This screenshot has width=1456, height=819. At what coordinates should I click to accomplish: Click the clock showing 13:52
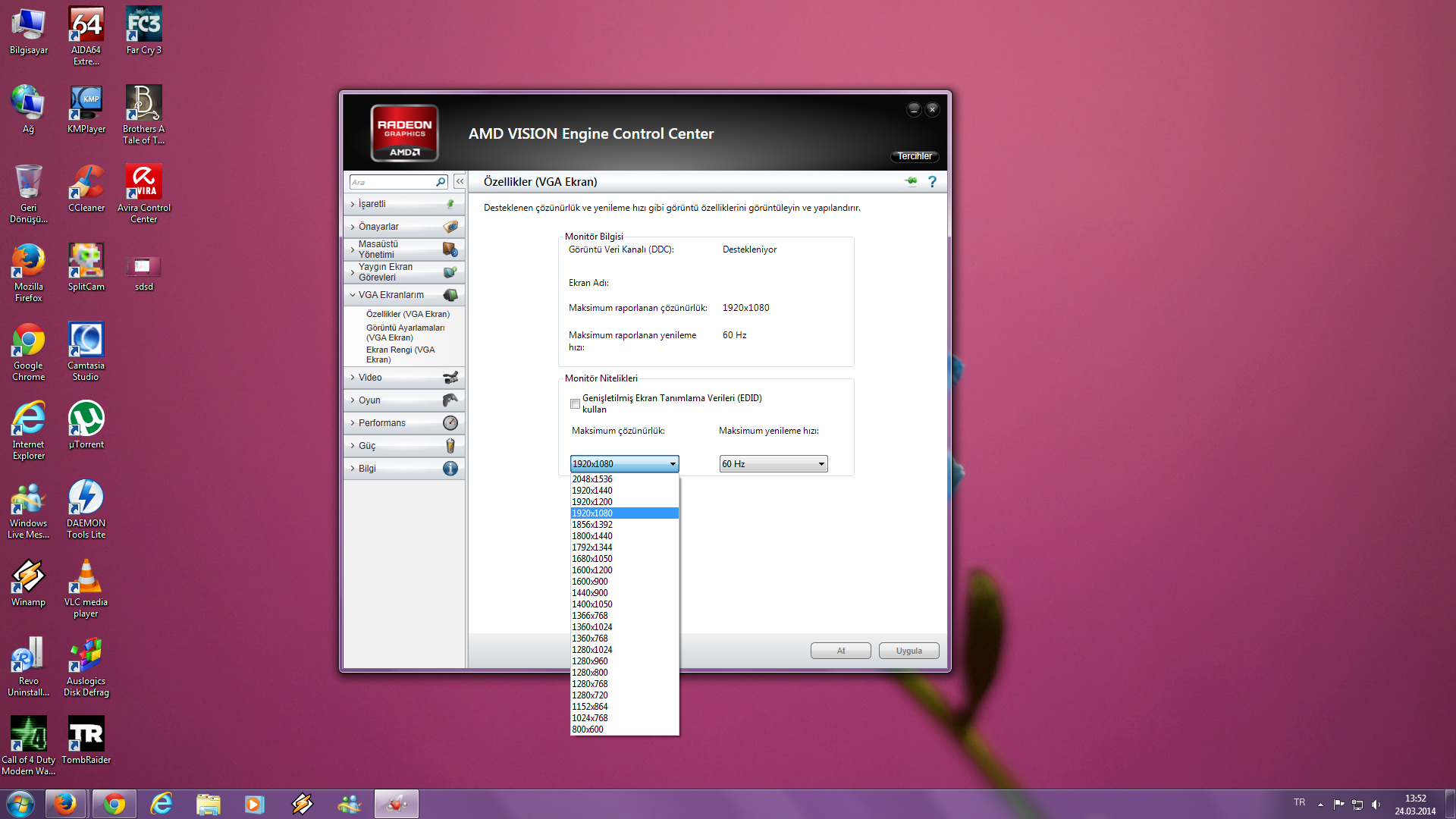pyautogui.click(x=1415, y=799)
